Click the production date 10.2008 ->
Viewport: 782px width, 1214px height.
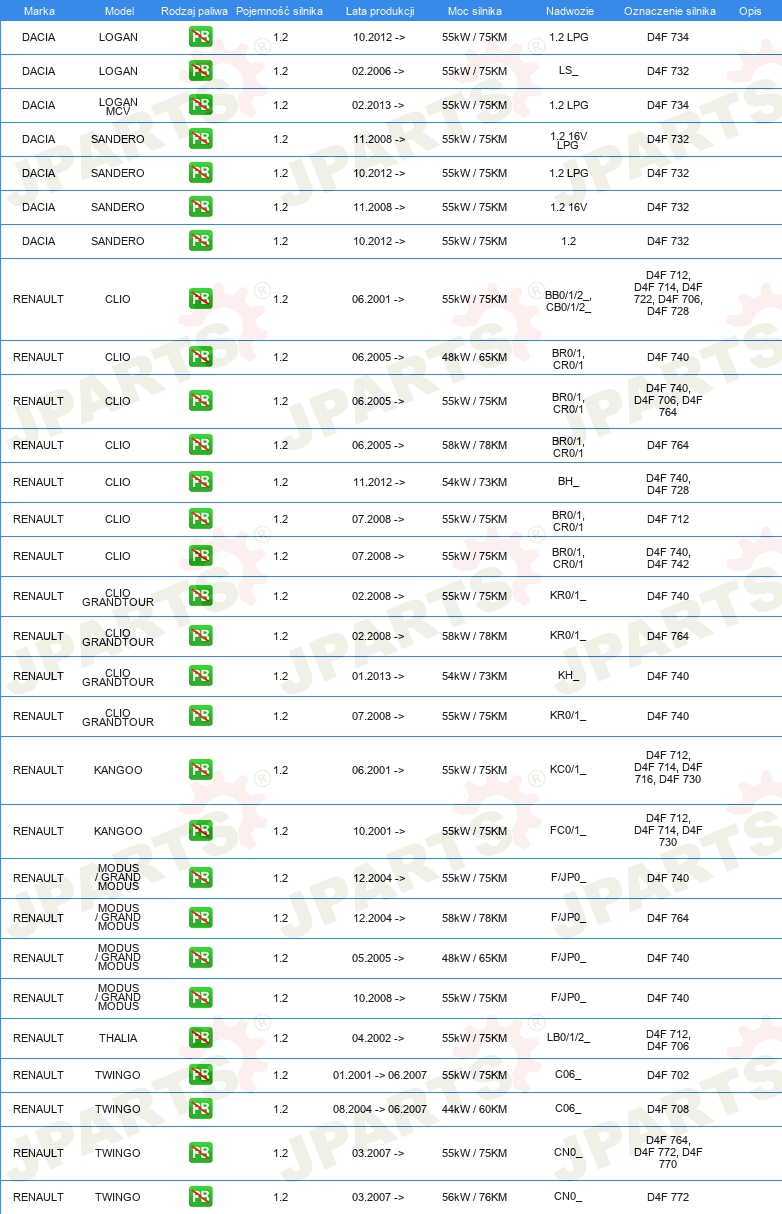coord(378,998)
